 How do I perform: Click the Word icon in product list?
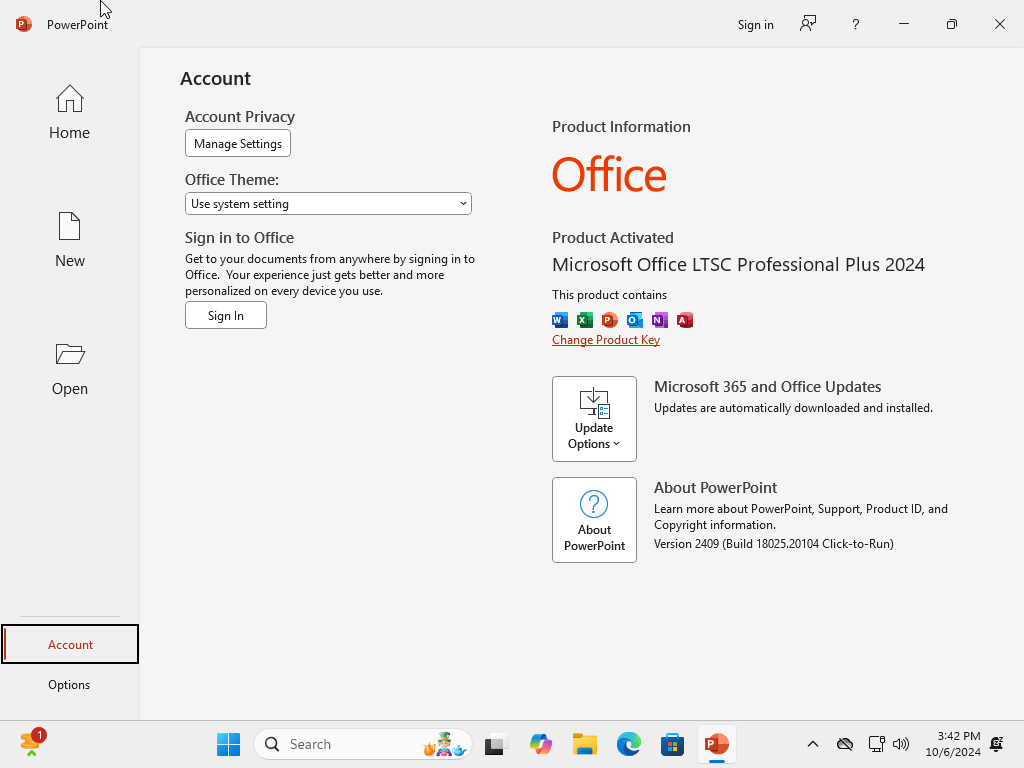click(x=560, y=320)
